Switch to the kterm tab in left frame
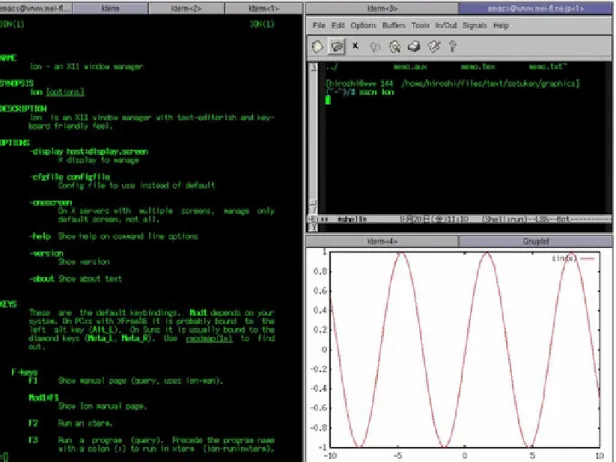Screen dimensions: 616x462 tap(110, 8)
